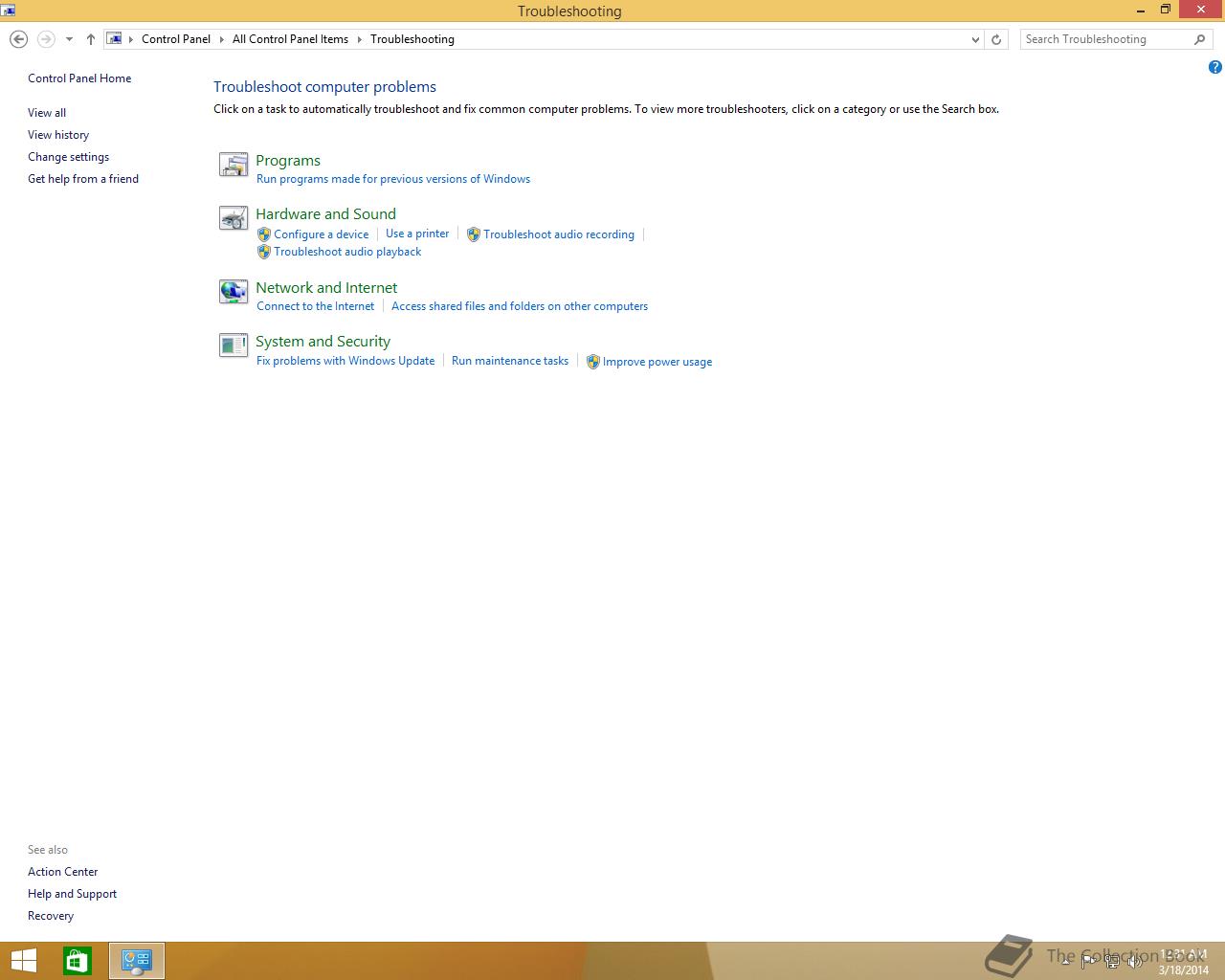Go up one level with Up arrow
This screenshot has width=1225, height=980.
90,39
